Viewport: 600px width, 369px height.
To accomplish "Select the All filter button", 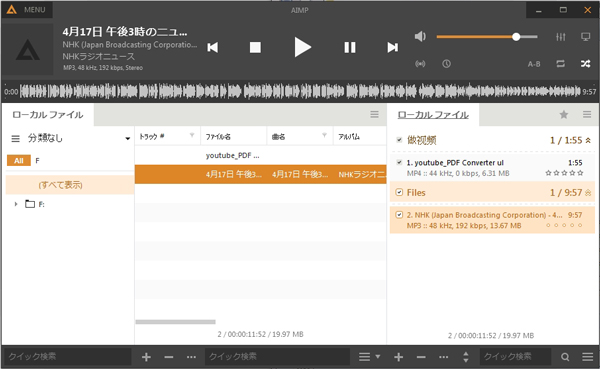I will 19,161.
